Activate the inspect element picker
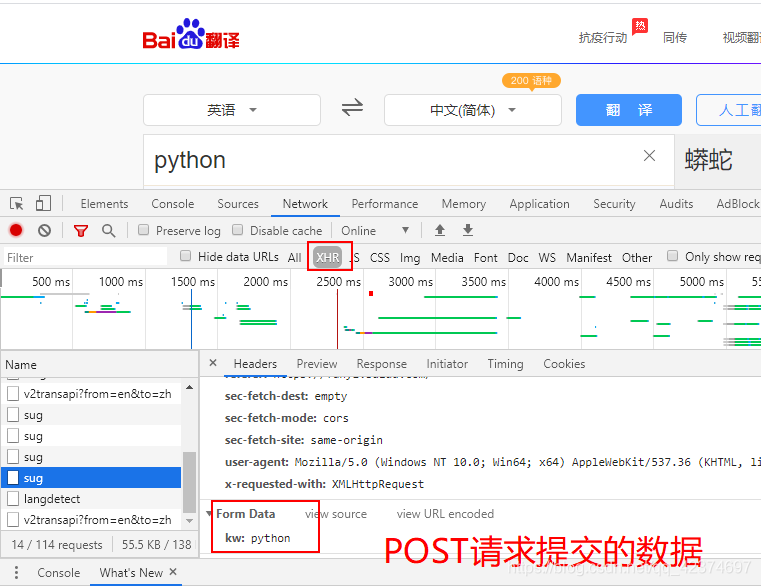 [x=17, y=203]
